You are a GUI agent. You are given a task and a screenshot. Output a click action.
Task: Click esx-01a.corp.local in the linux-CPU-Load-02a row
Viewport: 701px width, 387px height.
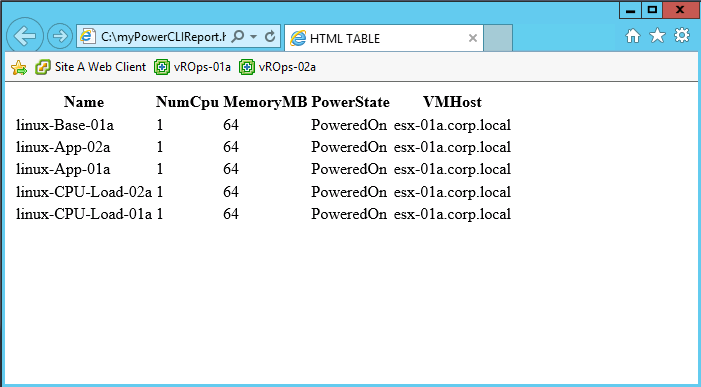[x=452, y=192]
